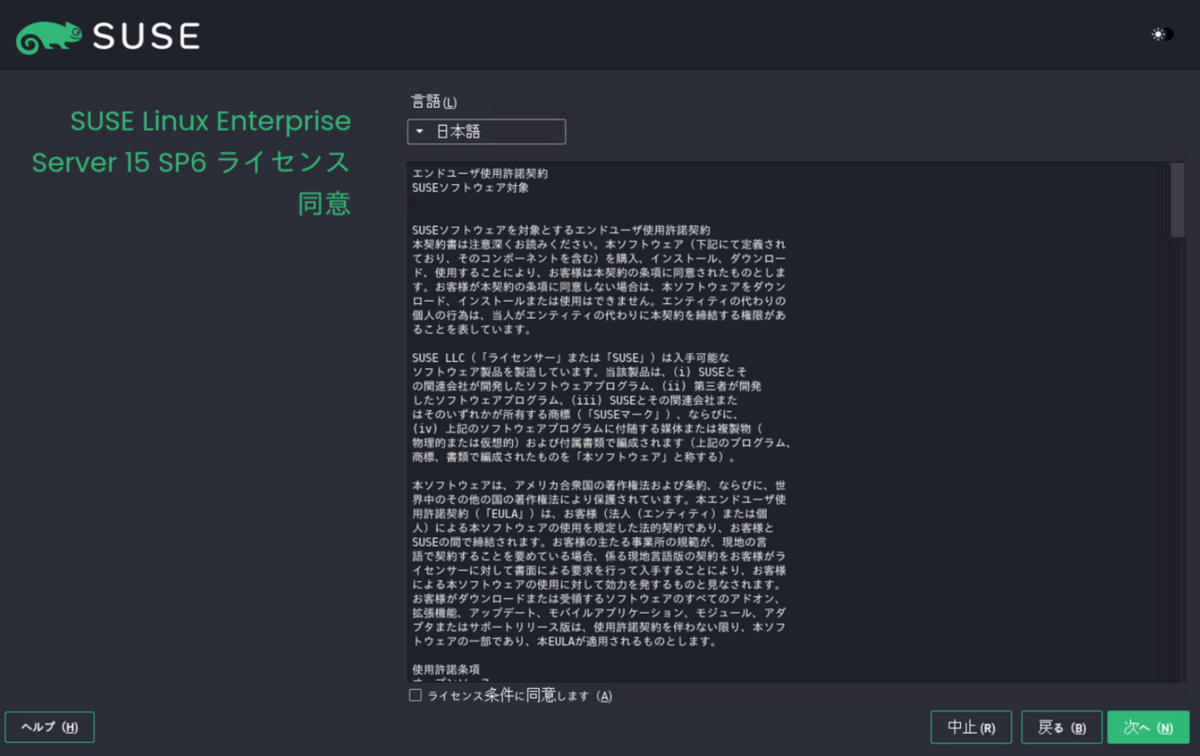
Task: Click the dropdown arrow beside 日本語
Action: 419,131
